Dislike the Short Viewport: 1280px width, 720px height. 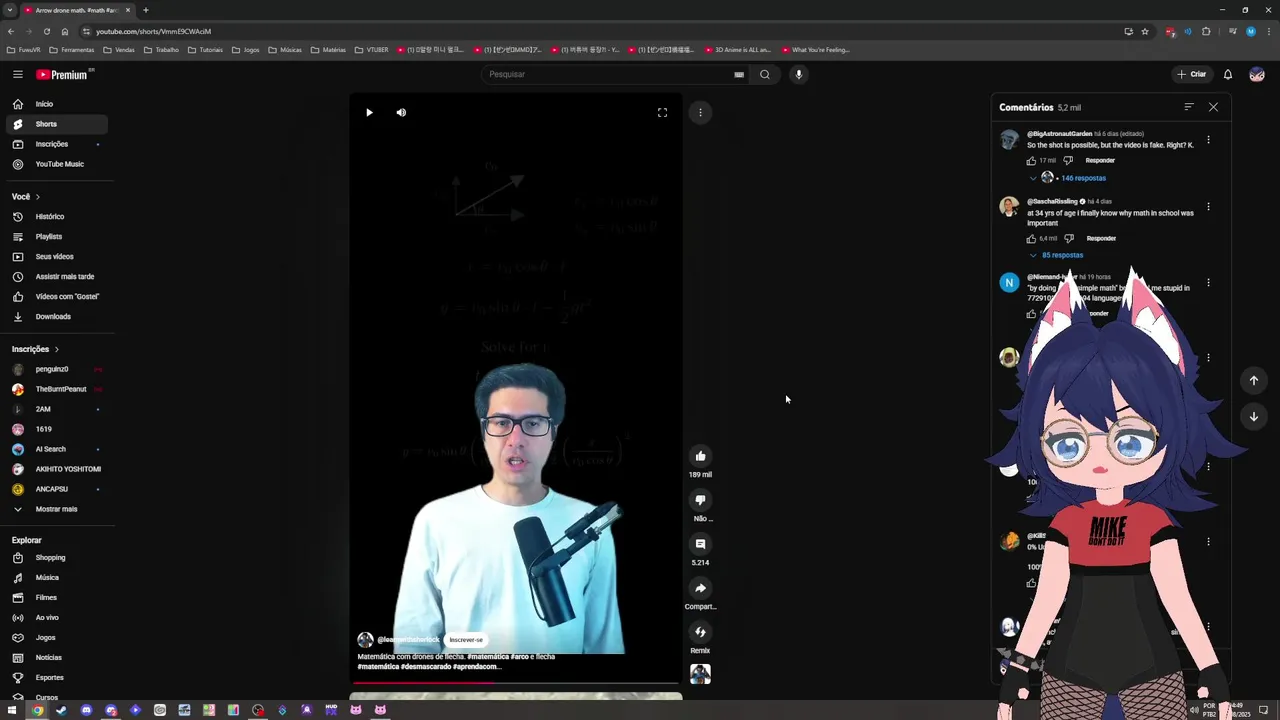point(700,500)
